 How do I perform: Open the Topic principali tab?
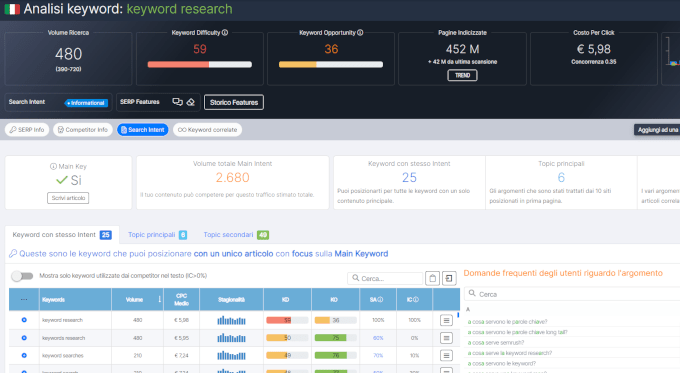pyautogui.click(x=157, y=235)
